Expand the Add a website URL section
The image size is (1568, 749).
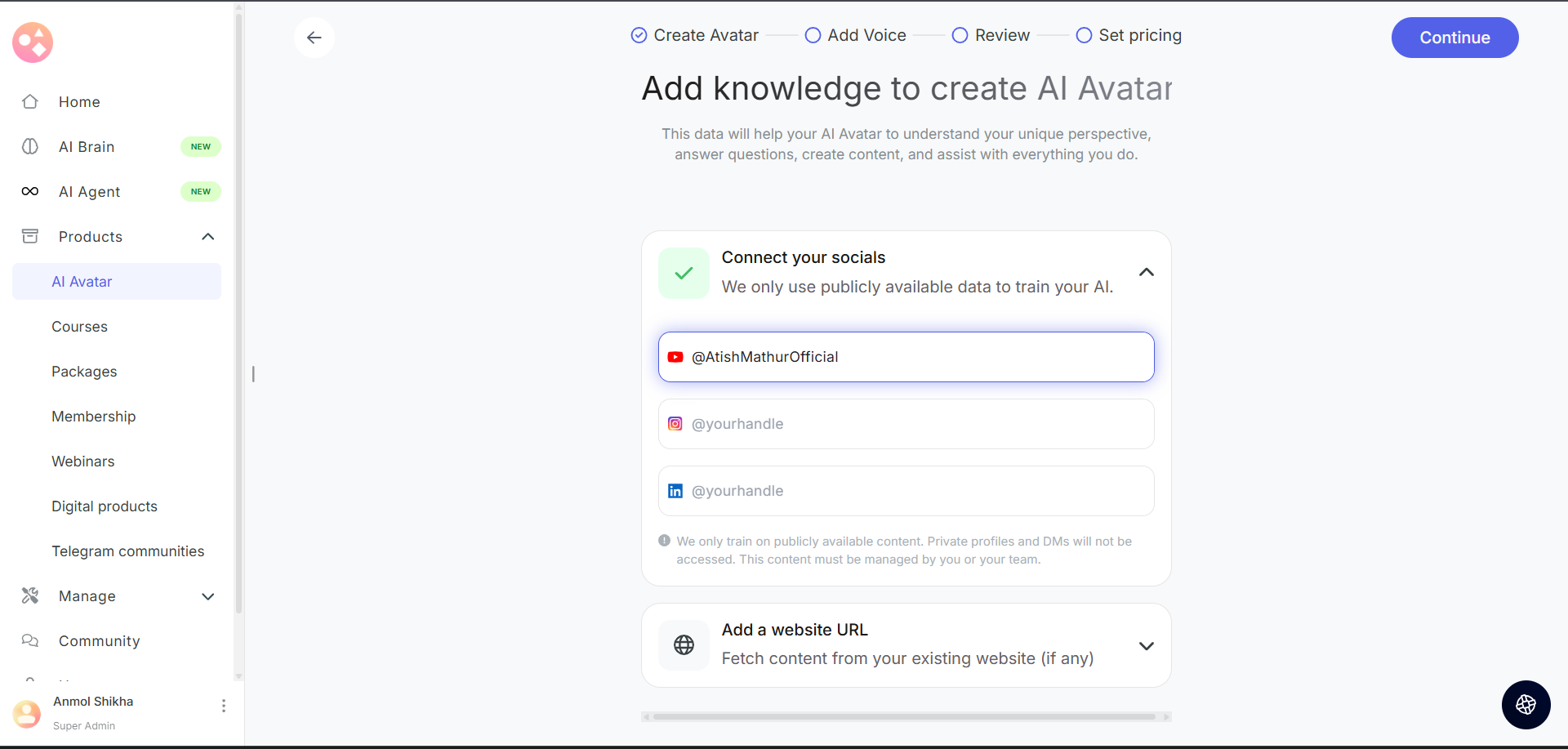tap(1146, 646)
